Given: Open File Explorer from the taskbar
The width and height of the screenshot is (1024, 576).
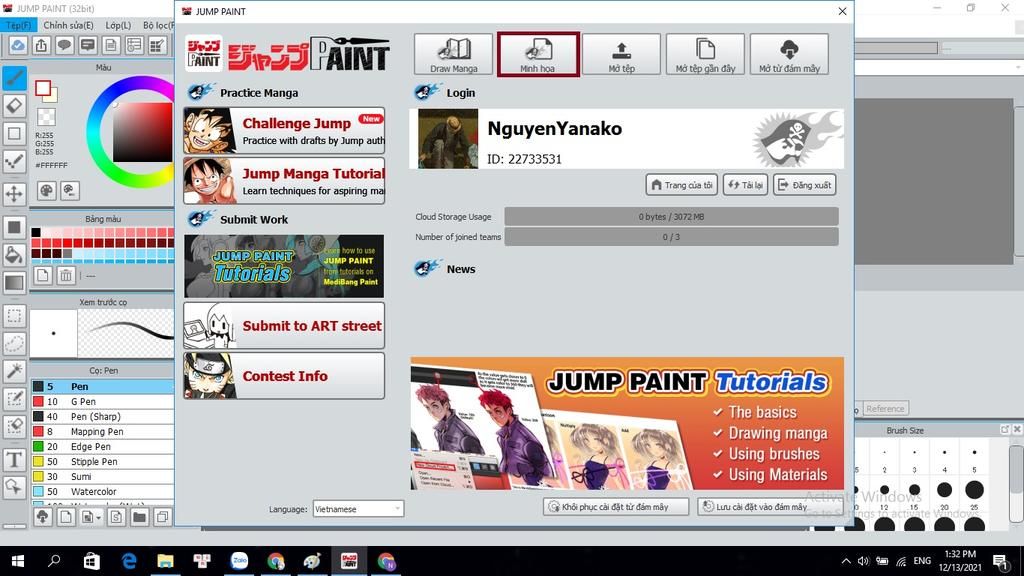Looking at the screenshot, I should click(165, 561).
